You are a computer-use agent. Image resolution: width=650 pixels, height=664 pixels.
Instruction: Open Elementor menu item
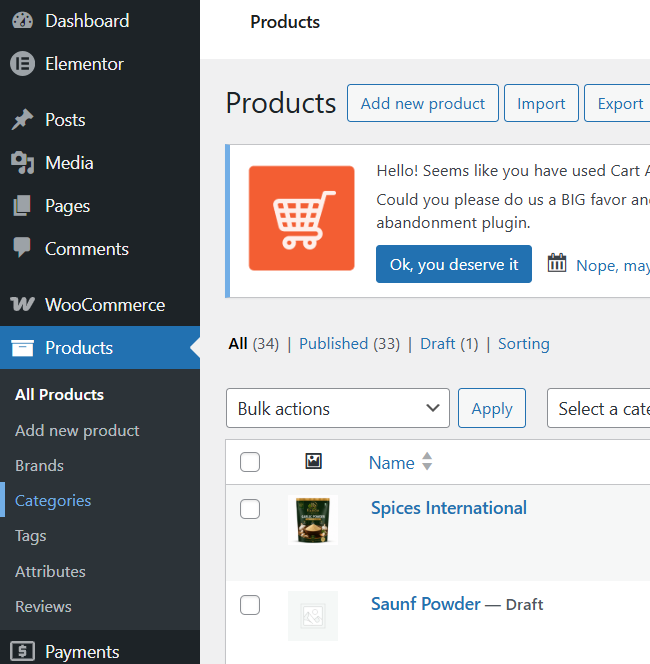pos(100,64)
